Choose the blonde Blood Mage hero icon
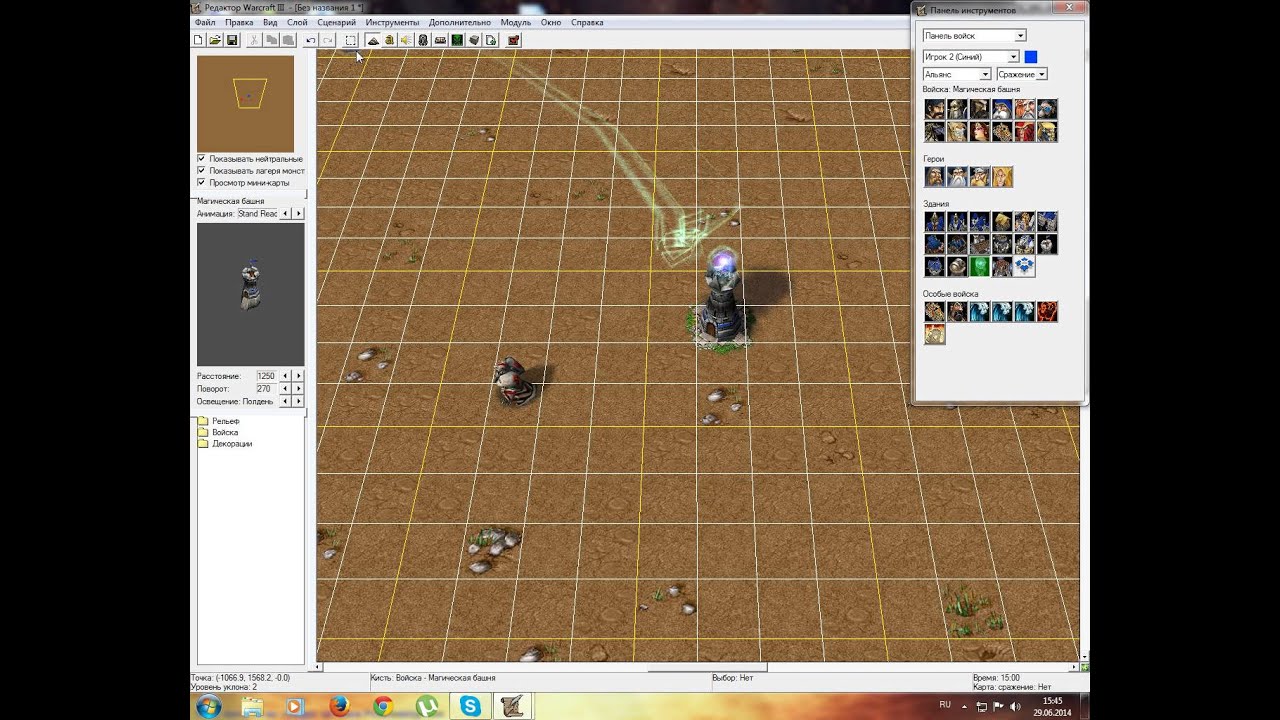Screen dimensions: 1280x720 (1002, 177)
